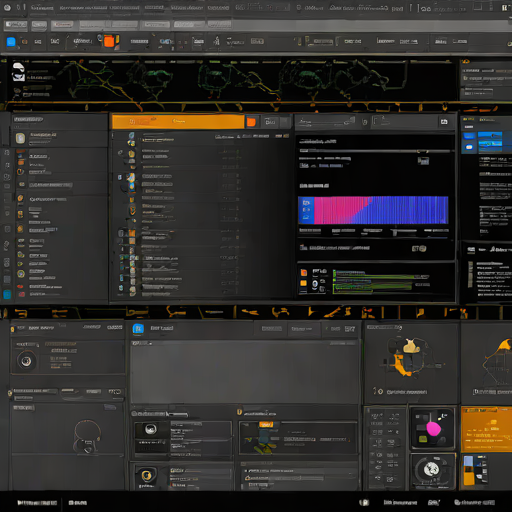This screenshot has width=512, height=512.
Task: Select the wide orange header tab above the list
Action: coord(178,122)
